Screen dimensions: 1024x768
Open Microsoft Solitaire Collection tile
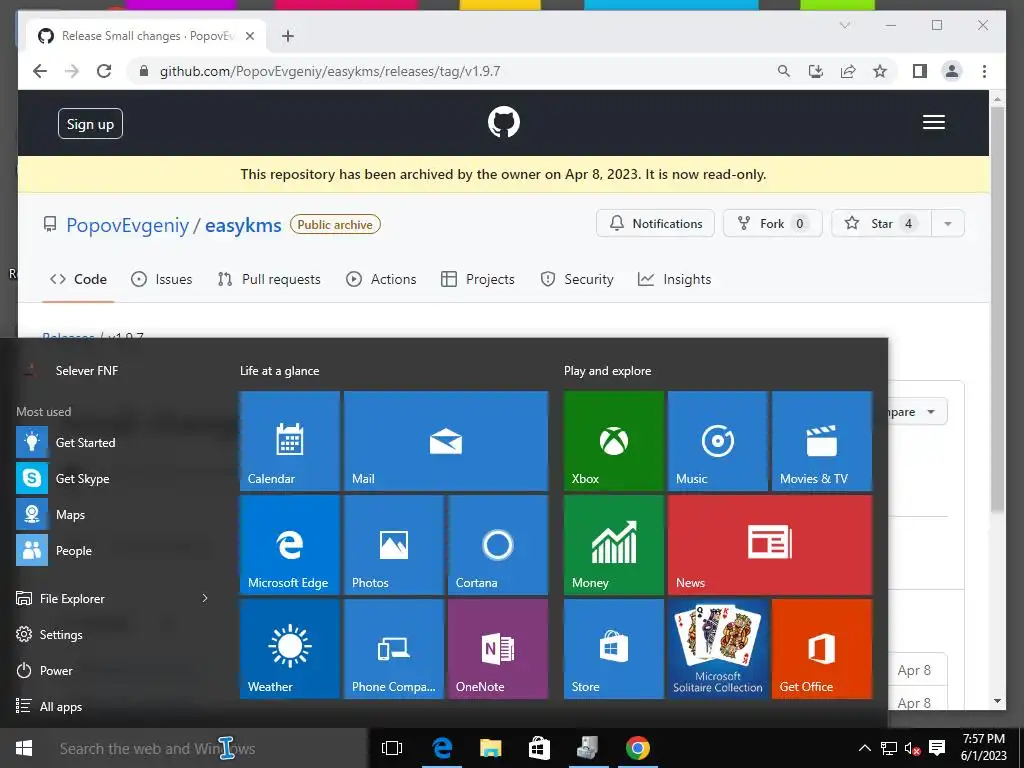(718, 648)
